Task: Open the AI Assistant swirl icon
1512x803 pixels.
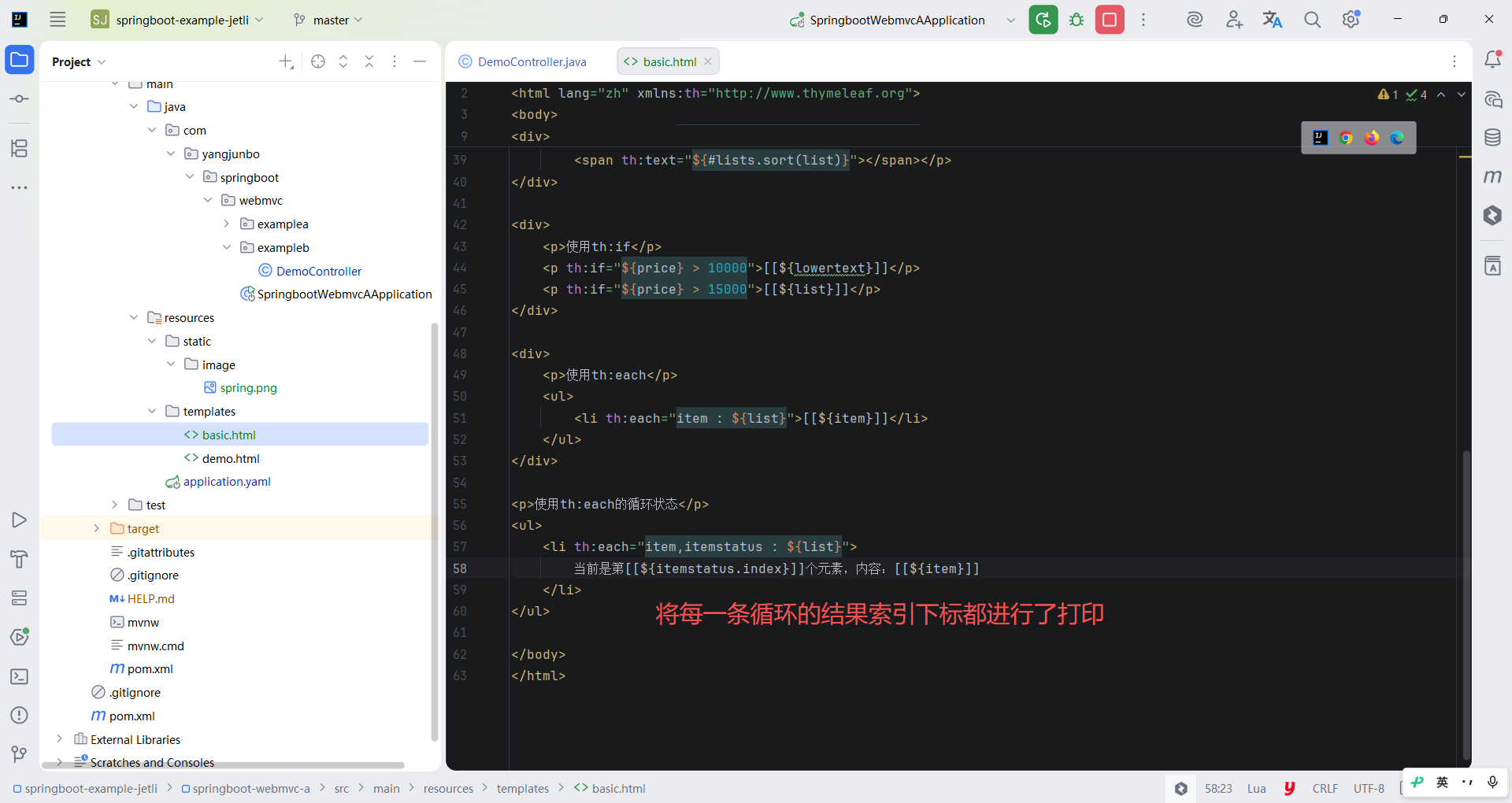Action: point(1195,20)
